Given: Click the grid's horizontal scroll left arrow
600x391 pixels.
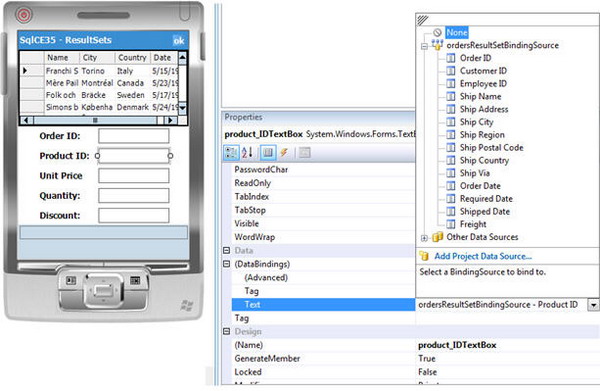Looking at the screenshot, I should [26, 120].
